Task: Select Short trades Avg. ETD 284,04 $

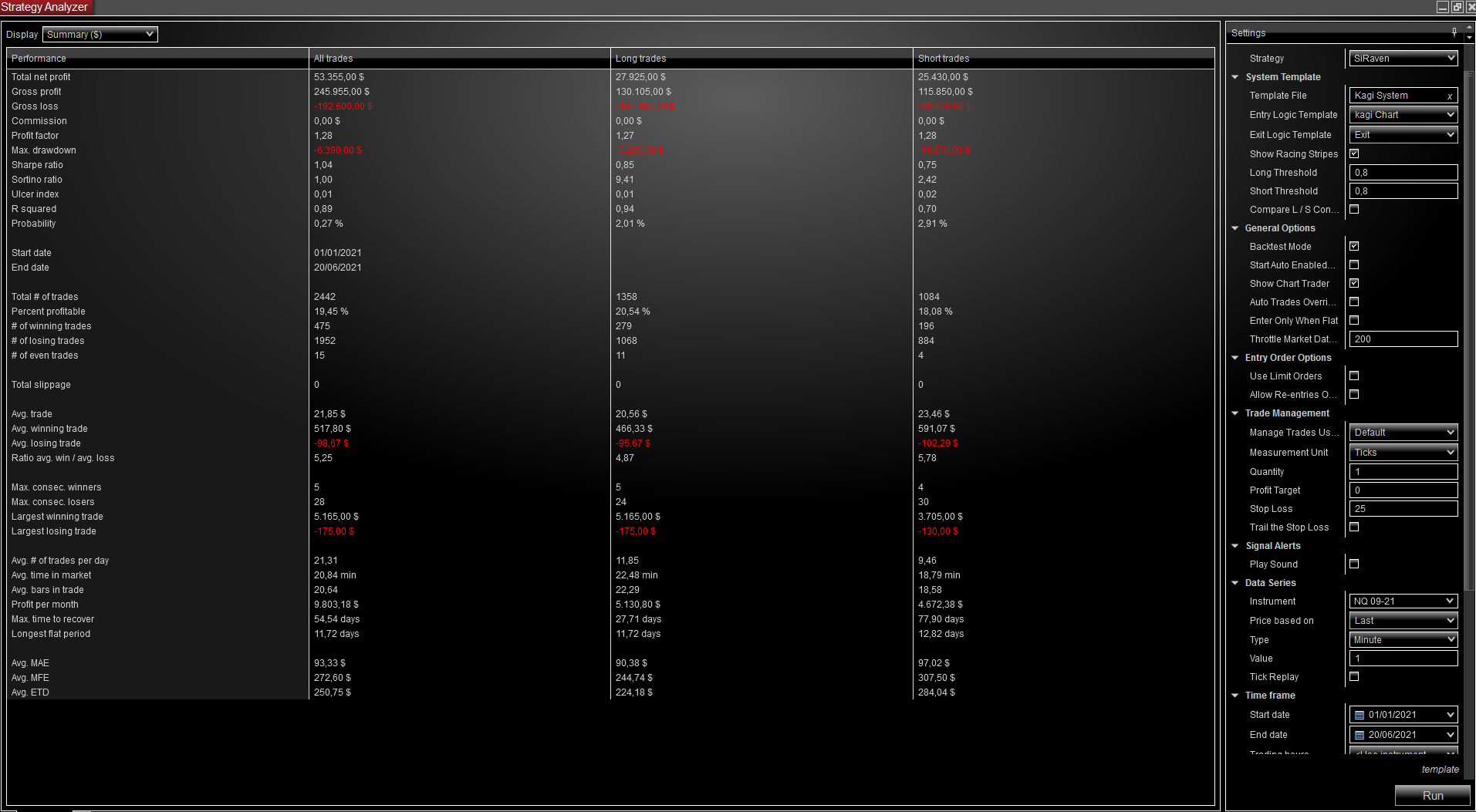Action: [x=937, y=692]
